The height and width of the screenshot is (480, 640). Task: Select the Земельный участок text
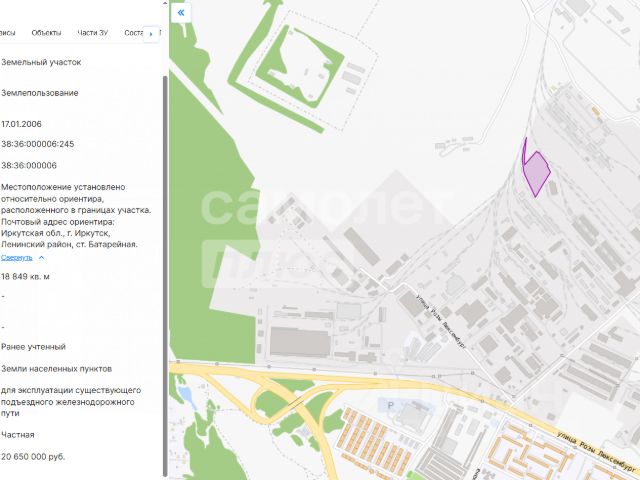tap(41, 62)
